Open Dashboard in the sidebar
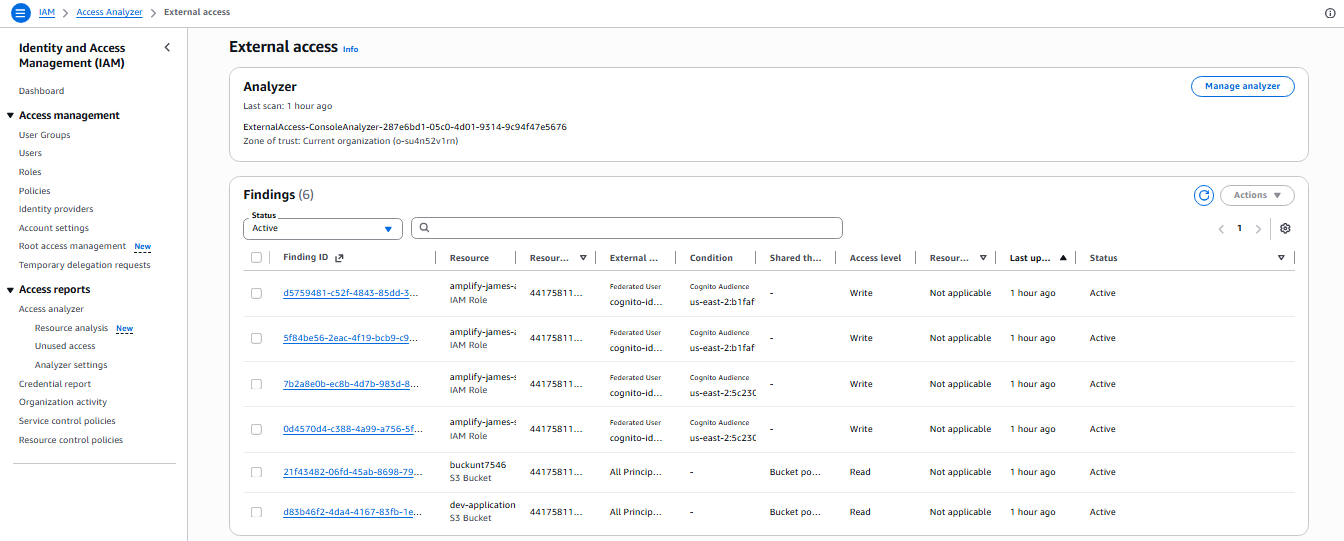Screen dimensions: 1344x541 (x=41, y=91)
